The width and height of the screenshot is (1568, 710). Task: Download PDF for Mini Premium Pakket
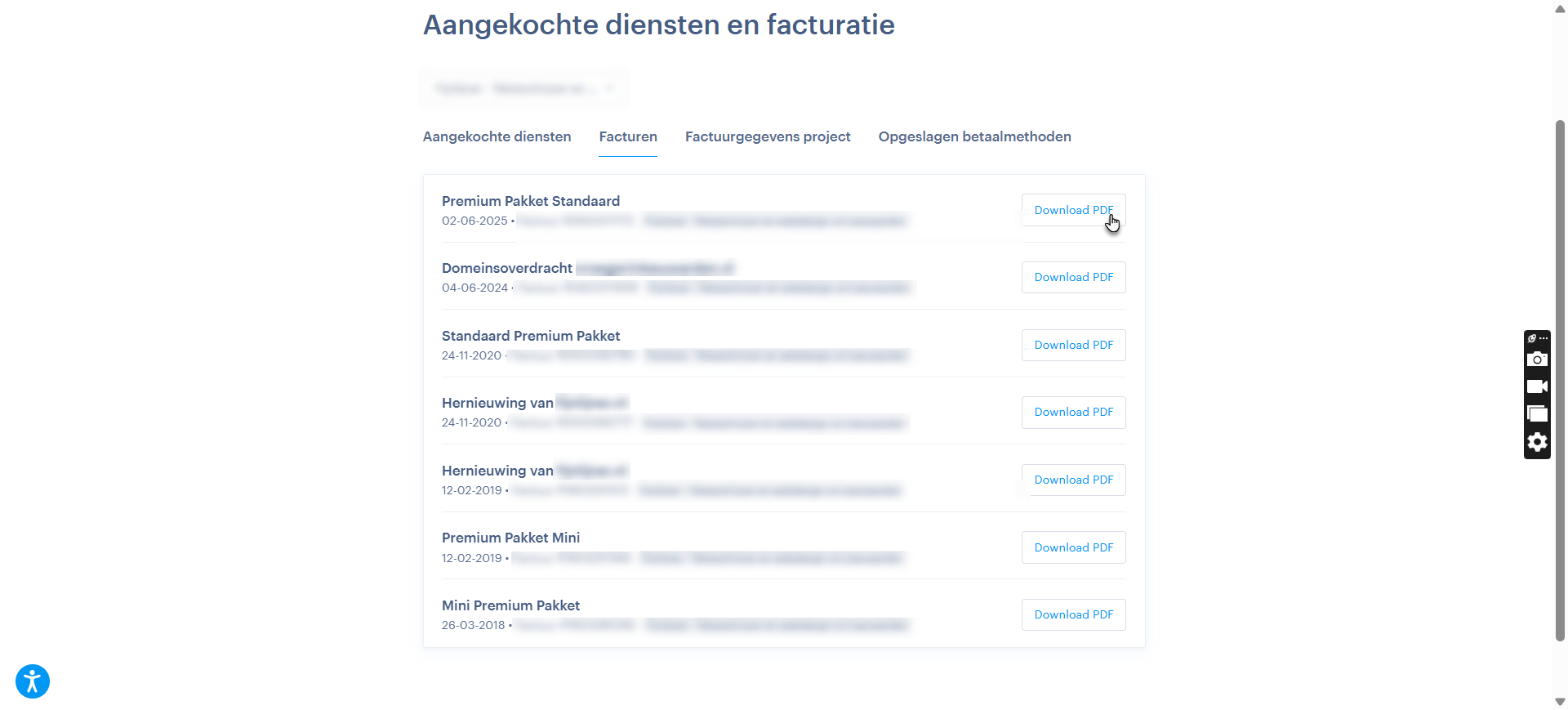point(1073,614)
